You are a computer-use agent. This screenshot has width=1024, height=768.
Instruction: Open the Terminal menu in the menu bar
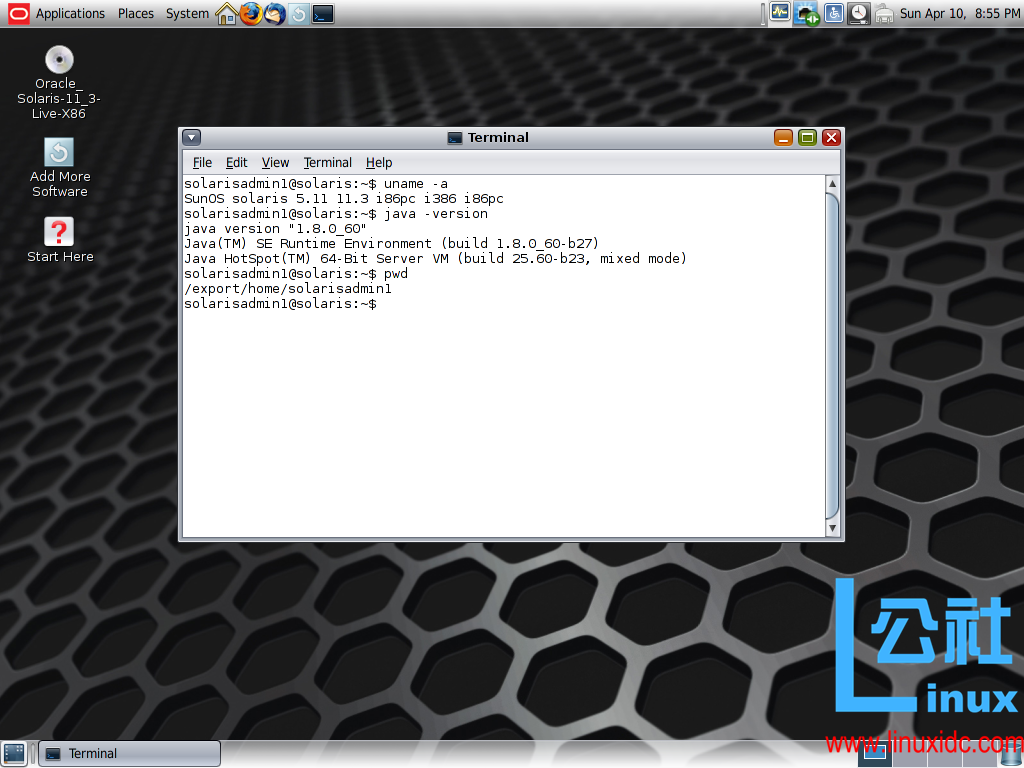327,163
